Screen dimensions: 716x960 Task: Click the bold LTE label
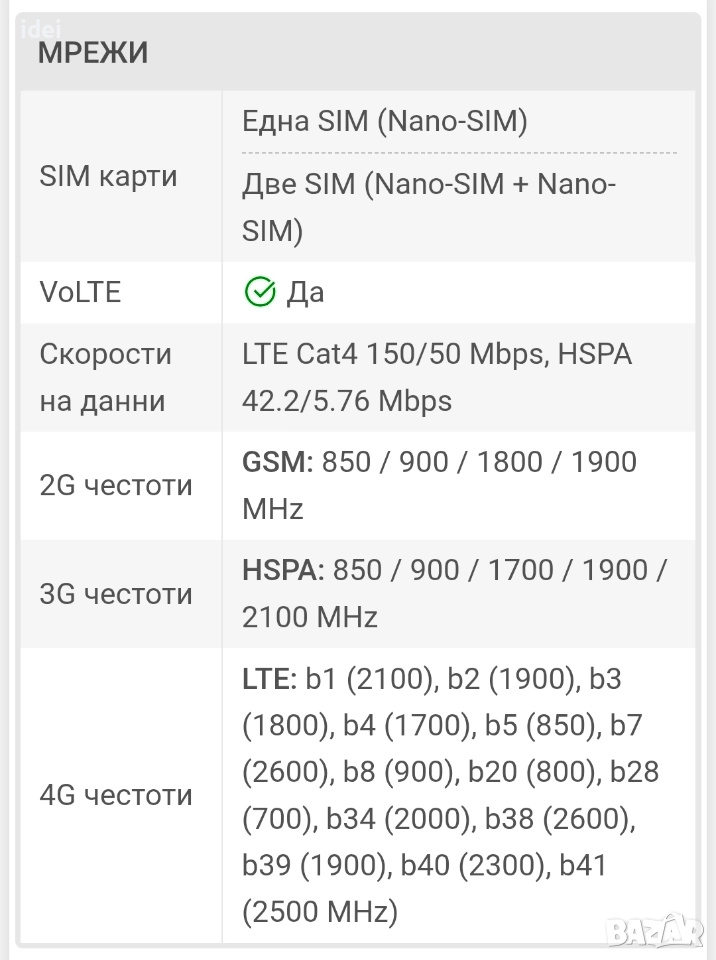[270, 679]
